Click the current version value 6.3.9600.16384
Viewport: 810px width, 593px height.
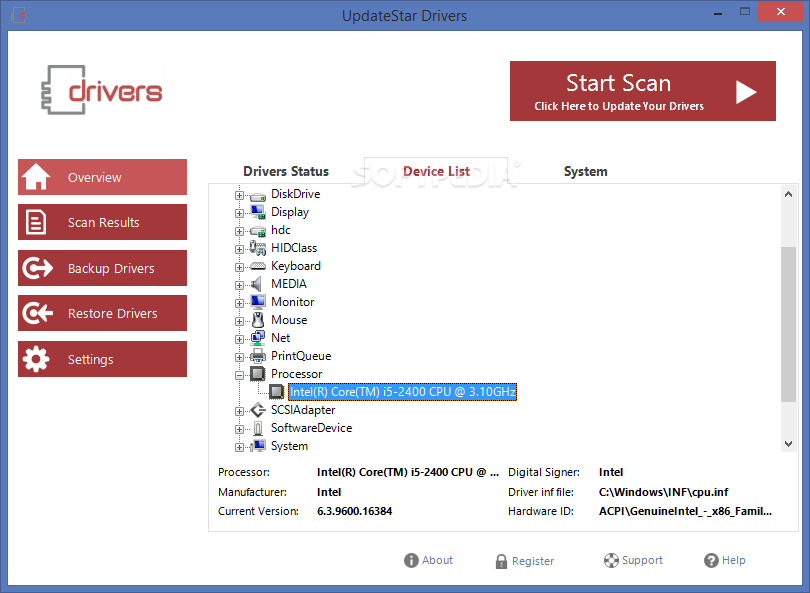(354, 511)
